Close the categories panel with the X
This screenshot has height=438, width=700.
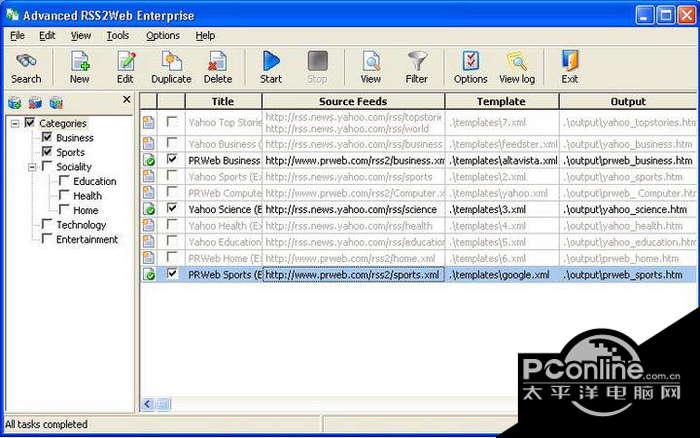pyautogui.click(x=127, y=99)
